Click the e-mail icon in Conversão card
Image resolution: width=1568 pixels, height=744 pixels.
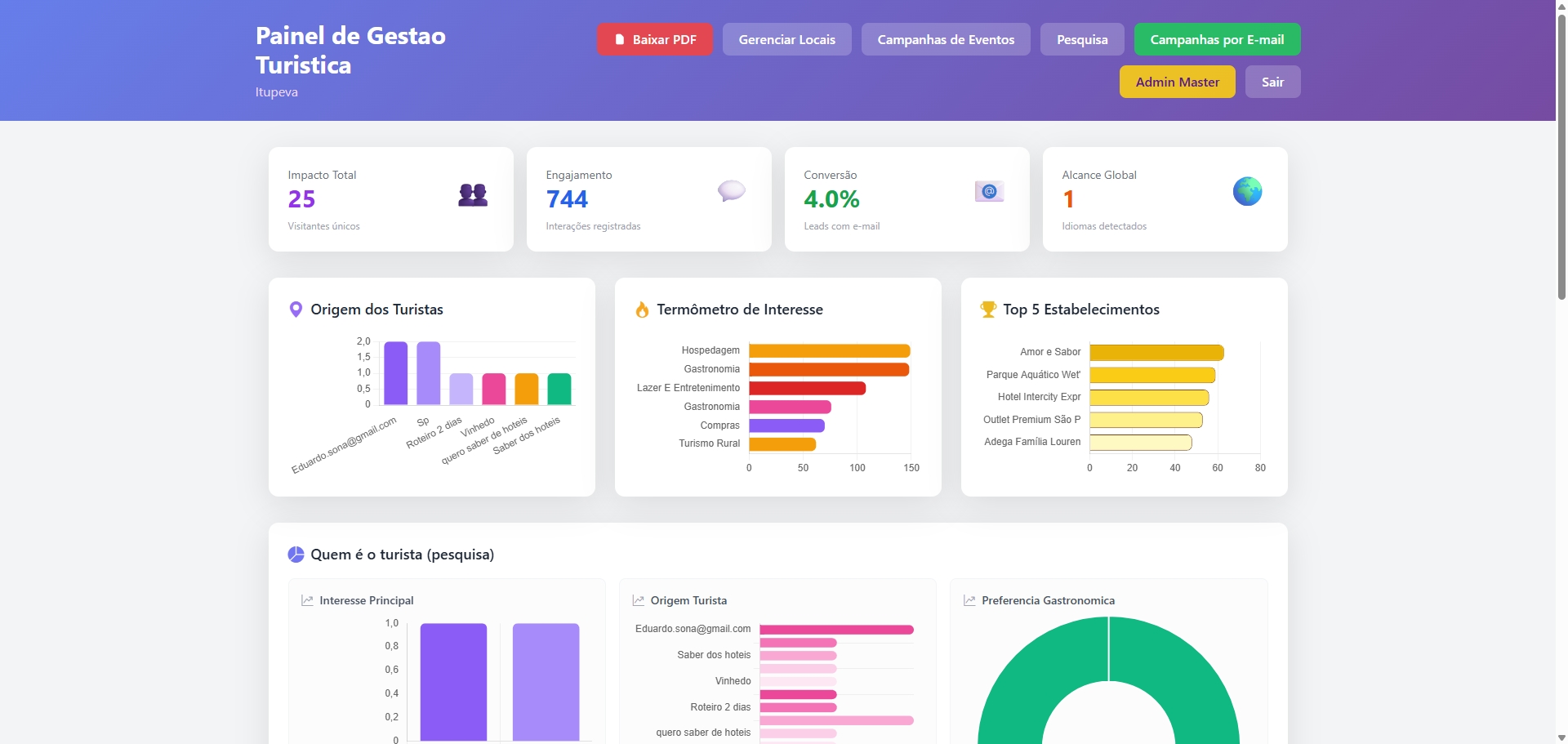coord(989,191)
